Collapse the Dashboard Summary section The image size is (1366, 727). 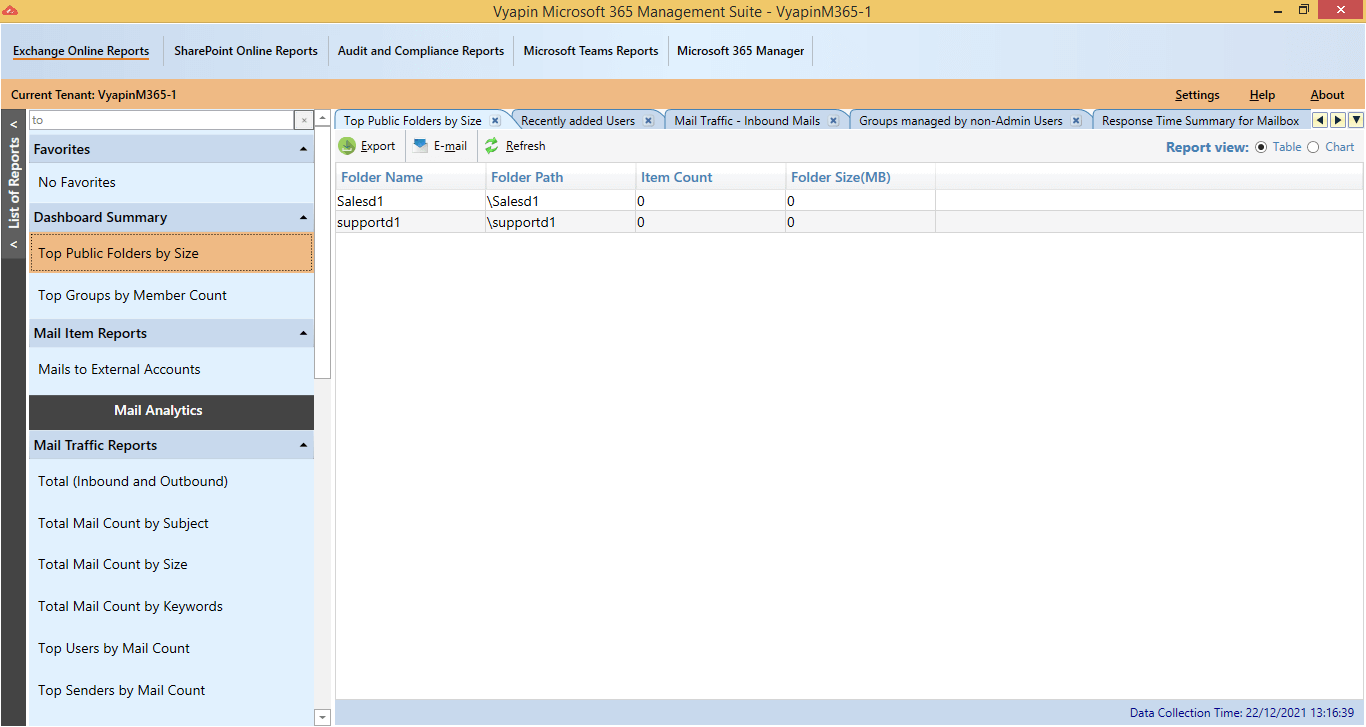click(303, 217)
